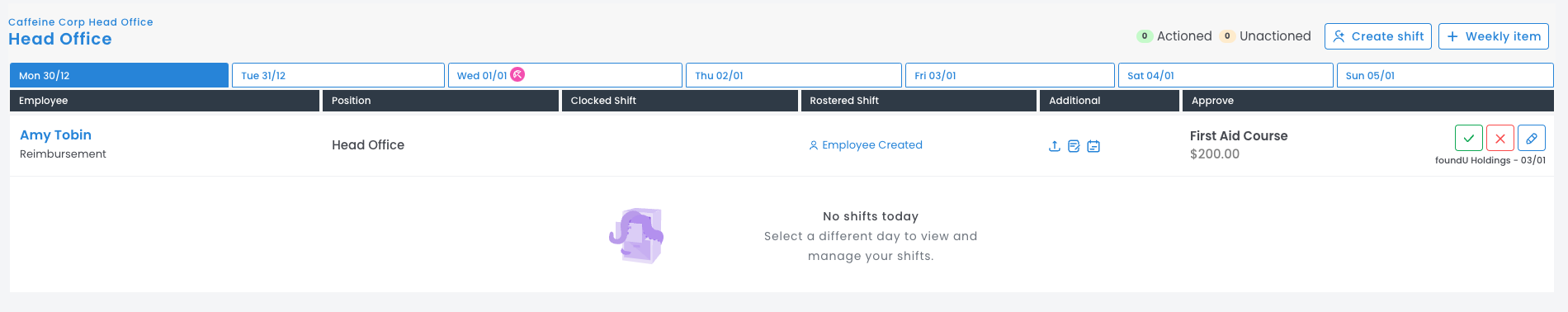Select the Sun 05/01 tab
Screen dimensions: 1568x312
coord(1445,75)
